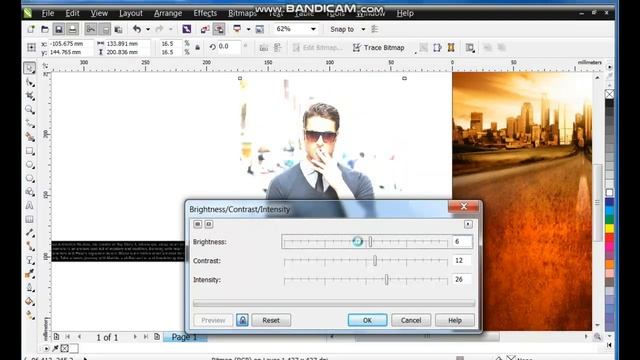Expand the Undo history dropdown arrow
Viewport: 640px width, 360px height.
pos(148,29)
